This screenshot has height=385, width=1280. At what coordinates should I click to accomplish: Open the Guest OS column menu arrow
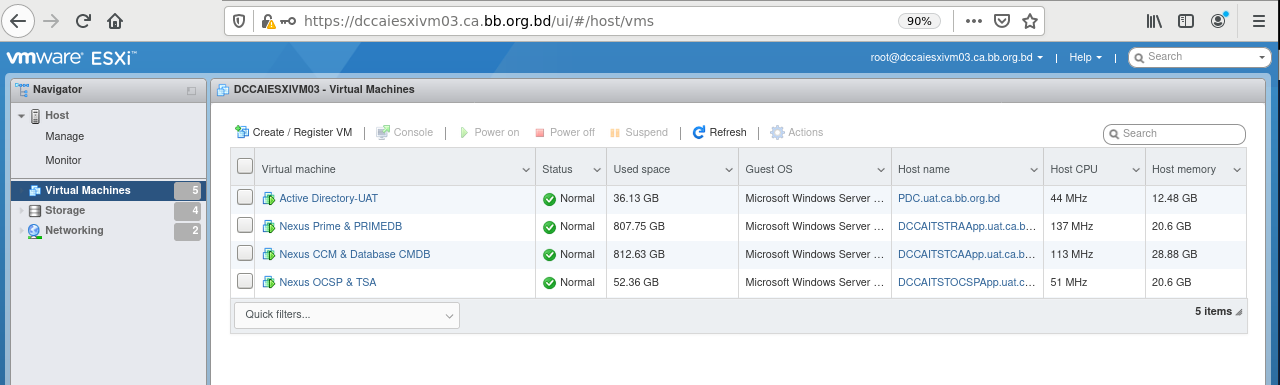[x=881, y=170]
